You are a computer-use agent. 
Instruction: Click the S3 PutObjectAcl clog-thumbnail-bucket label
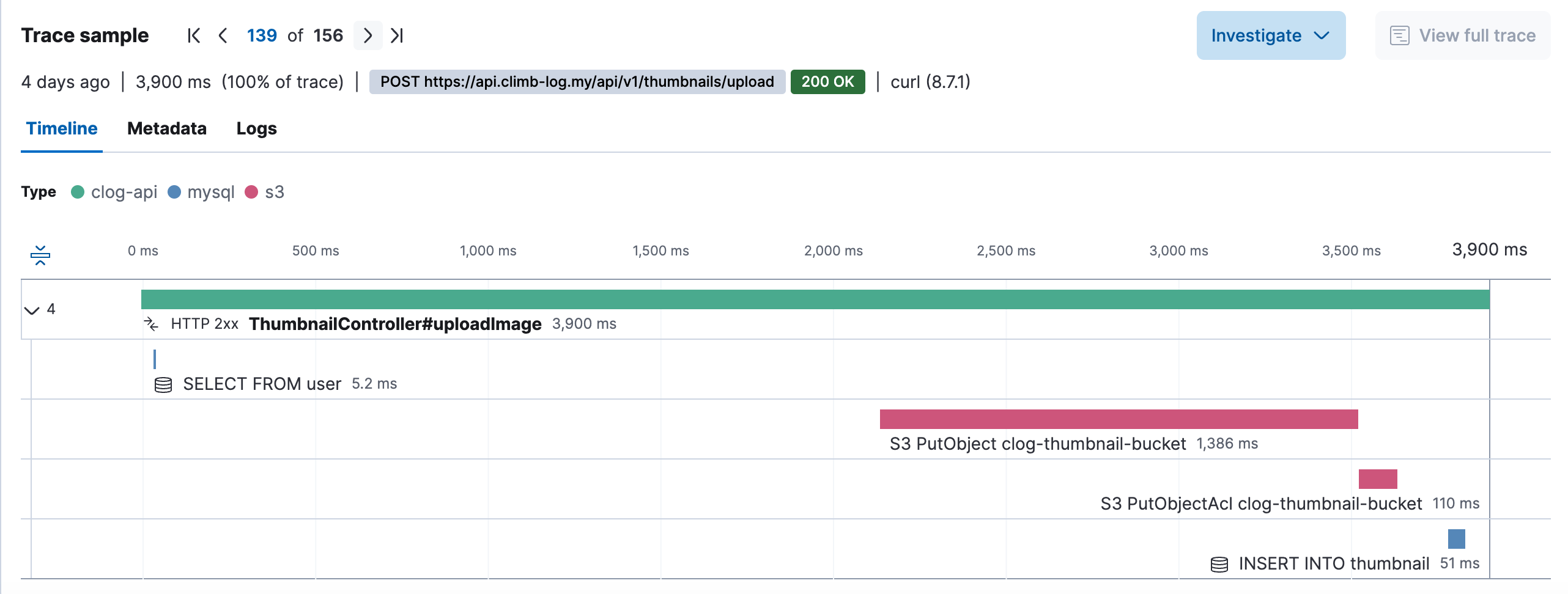pyautogui.click(x=1261, y=504)
